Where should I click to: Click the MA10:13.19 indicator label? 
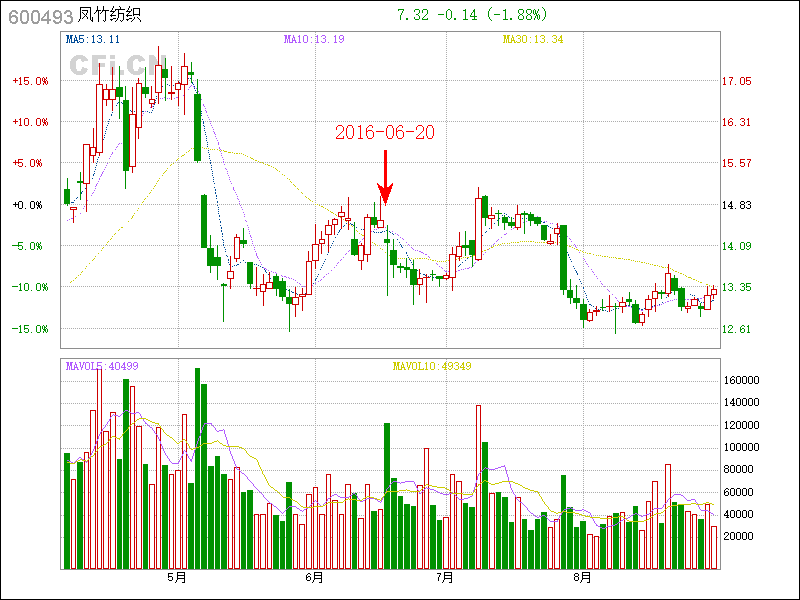click(314, 40)
